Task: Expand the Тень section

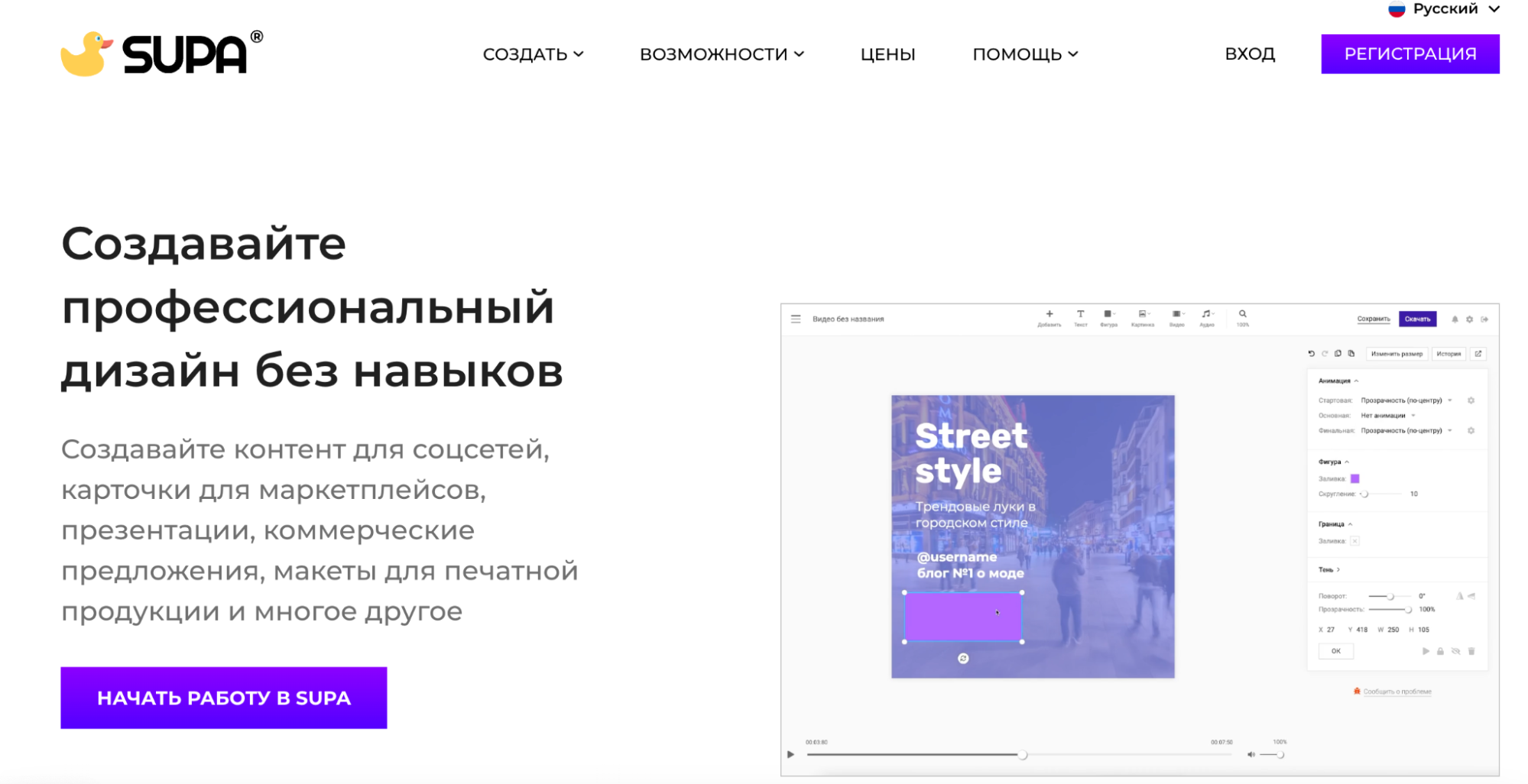Action: 1329,570
